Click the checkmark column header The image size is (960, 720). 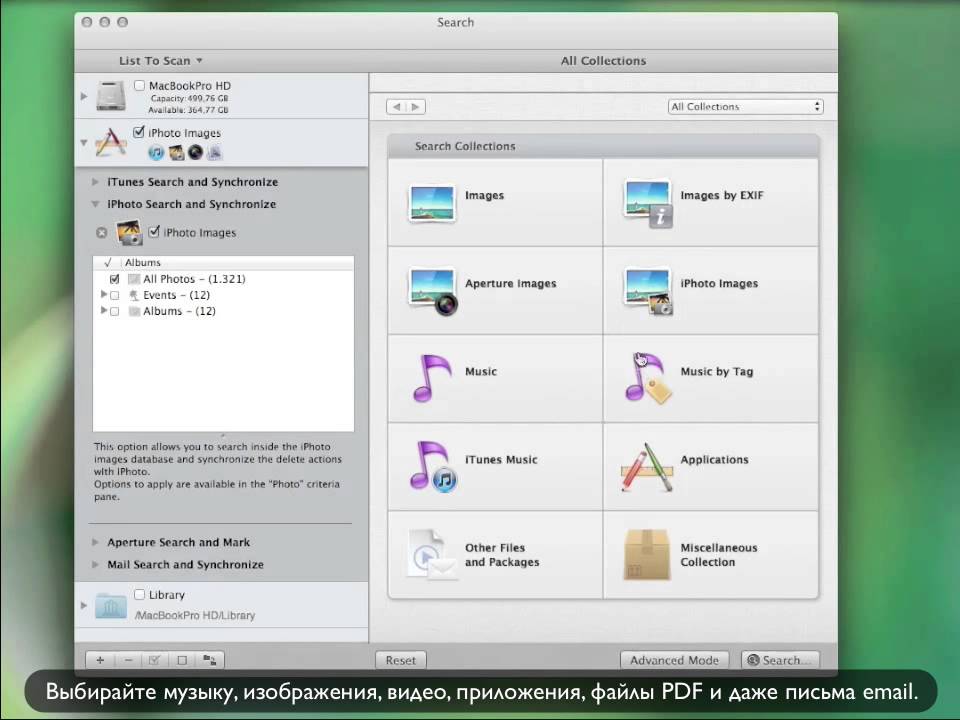(108, 262)
